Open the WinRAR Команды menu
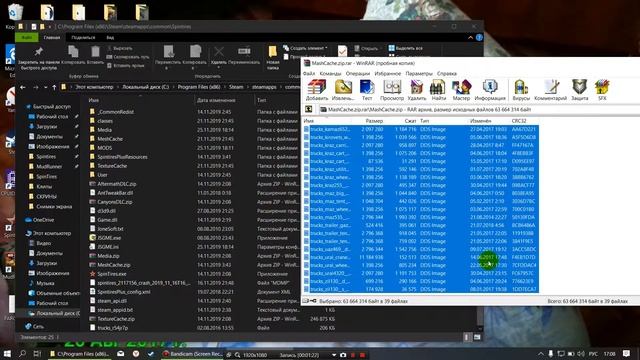 pos(330,73)
